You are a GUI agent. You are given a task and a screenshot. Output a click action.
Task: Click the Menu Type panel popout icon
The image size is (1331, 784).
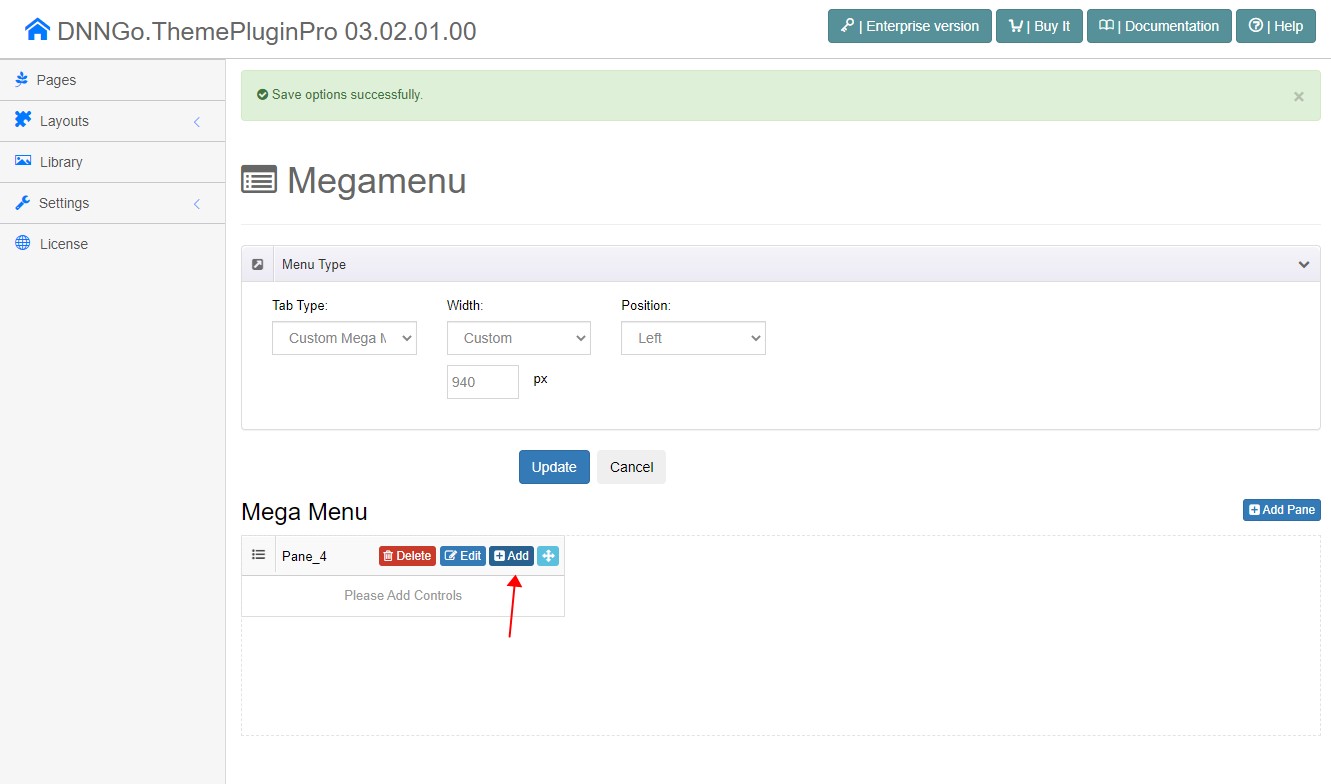[x=257, y=264]
